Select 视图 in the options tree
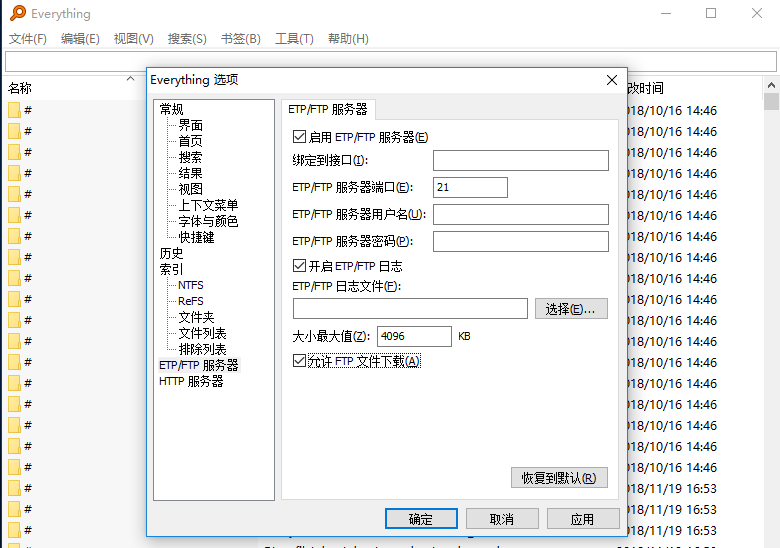 (x=191, y=189)
